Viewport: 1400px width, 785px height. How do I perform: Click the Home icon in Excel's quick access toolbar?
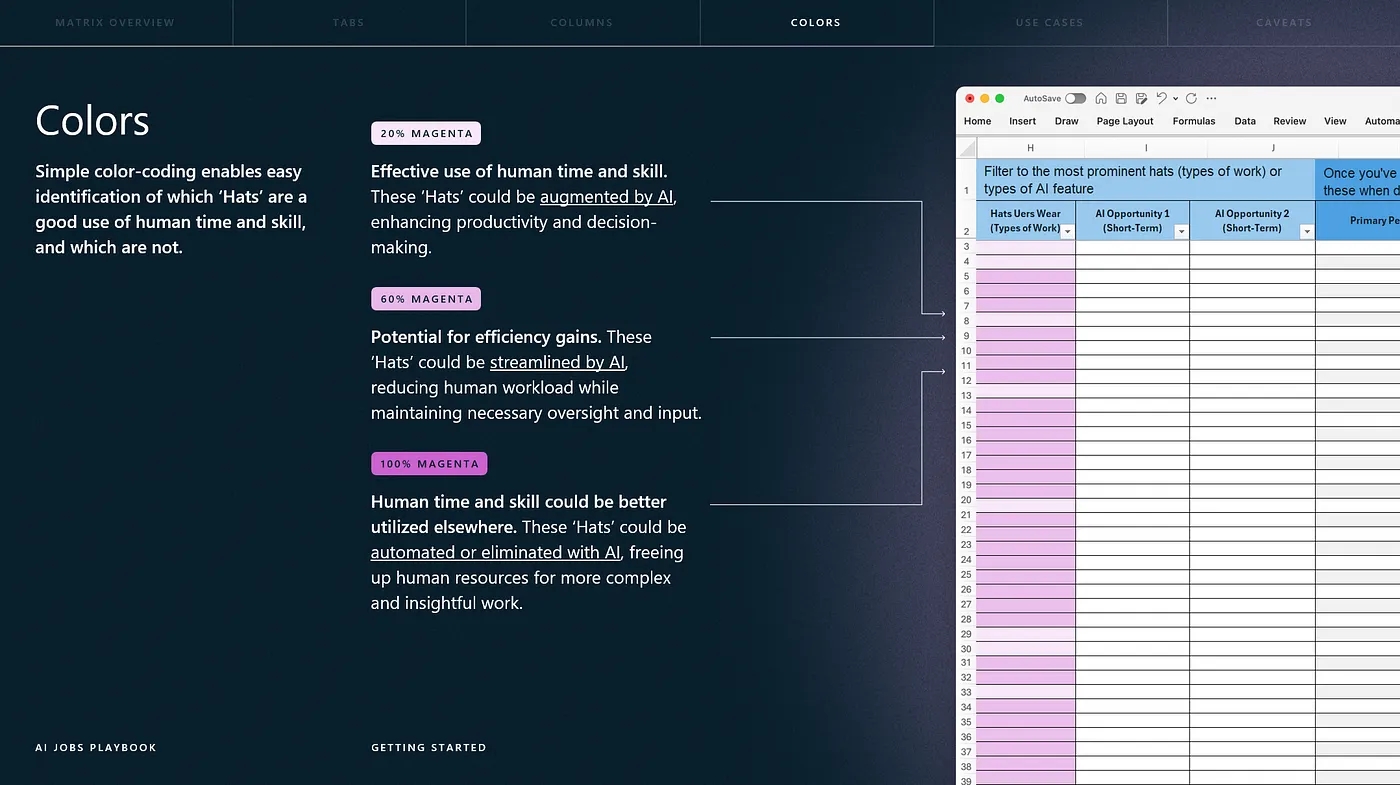[x=1101, y=99]
